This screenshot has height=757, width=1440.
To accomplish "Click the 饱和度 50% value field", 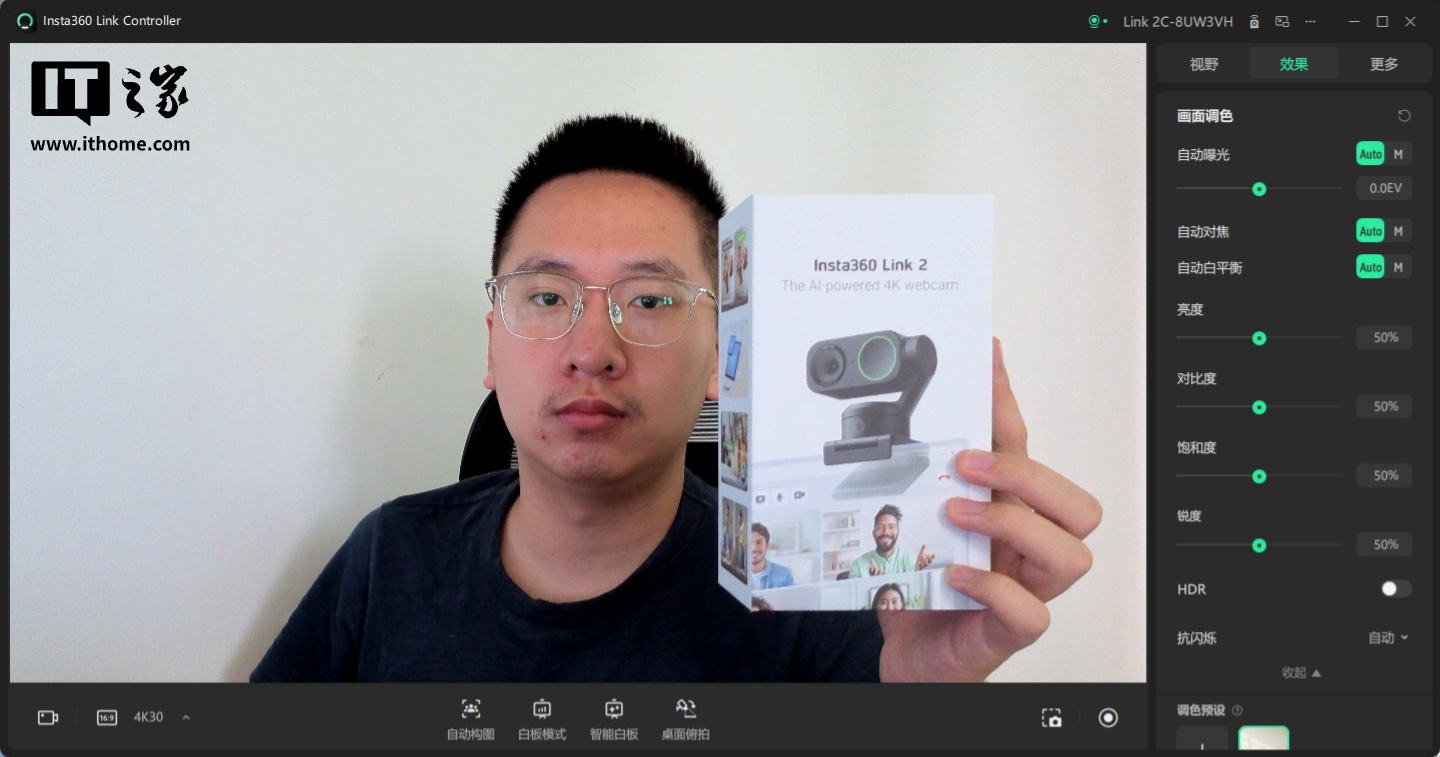I will 1384,476.
